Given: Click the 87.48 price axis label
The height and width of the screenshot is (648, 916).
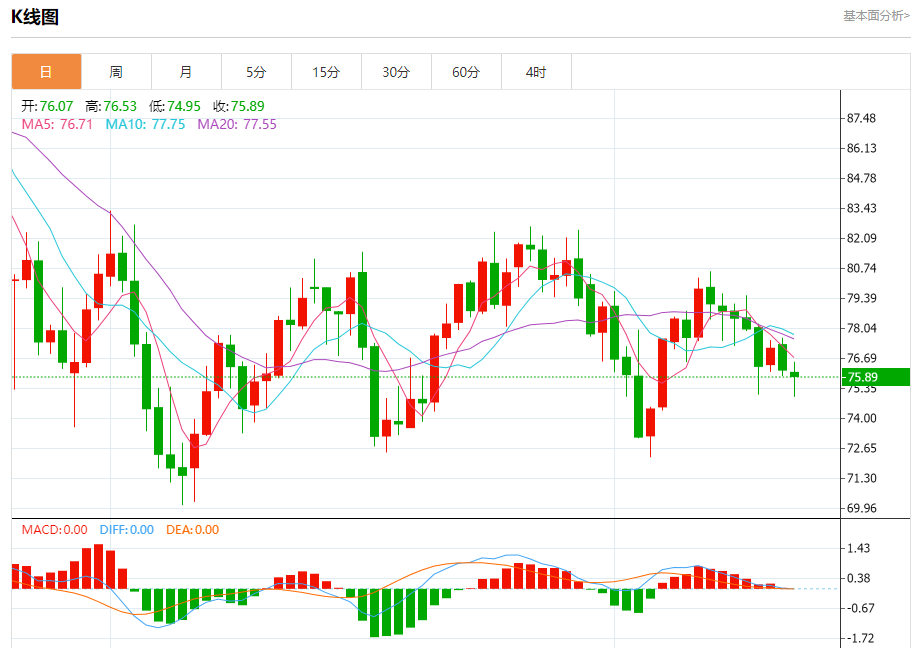Looking at the screenshot, I should point(862,119).
